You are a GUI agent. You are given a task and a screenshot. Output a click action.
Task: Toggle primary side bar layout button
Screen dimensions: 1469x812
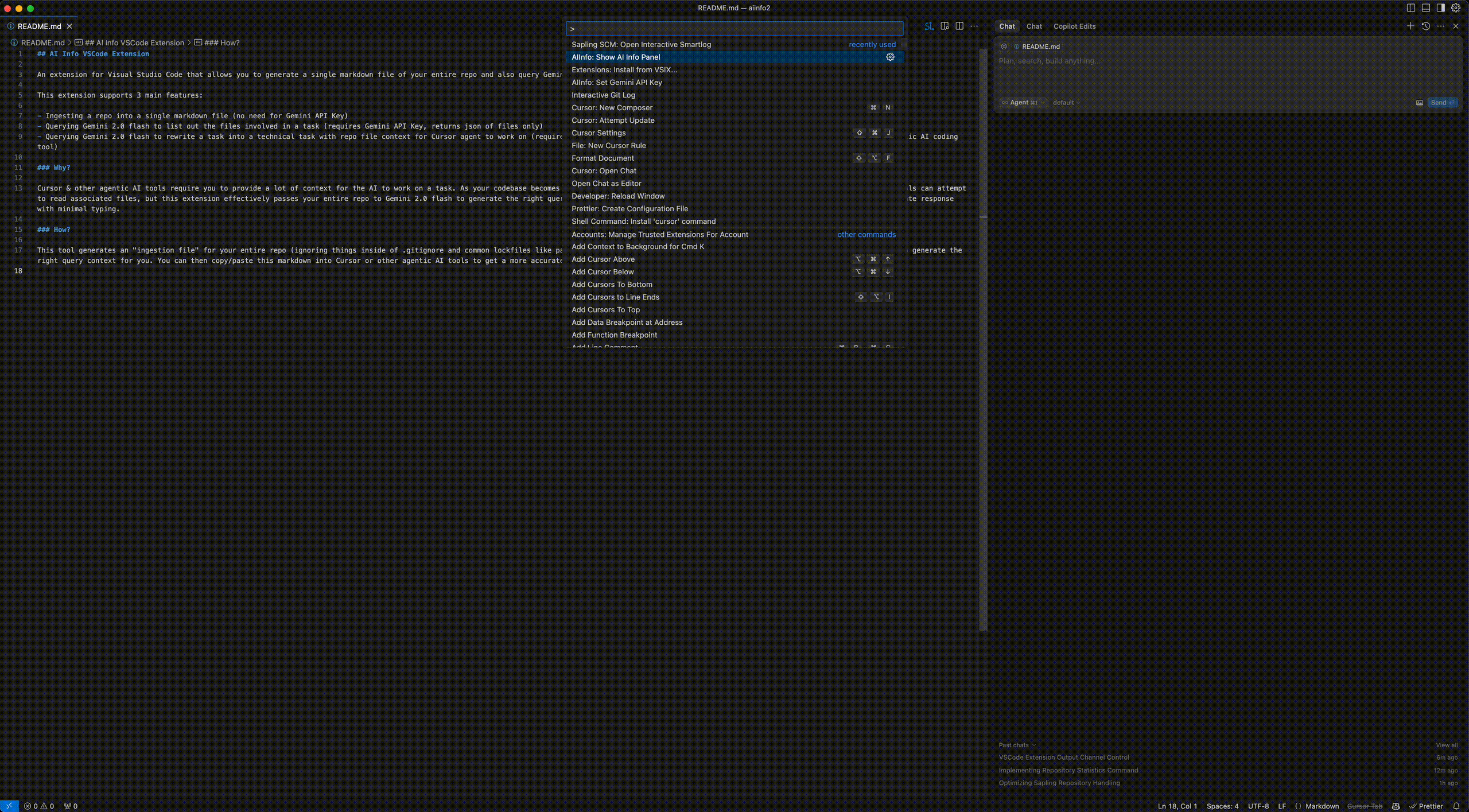click(1410, 8)
